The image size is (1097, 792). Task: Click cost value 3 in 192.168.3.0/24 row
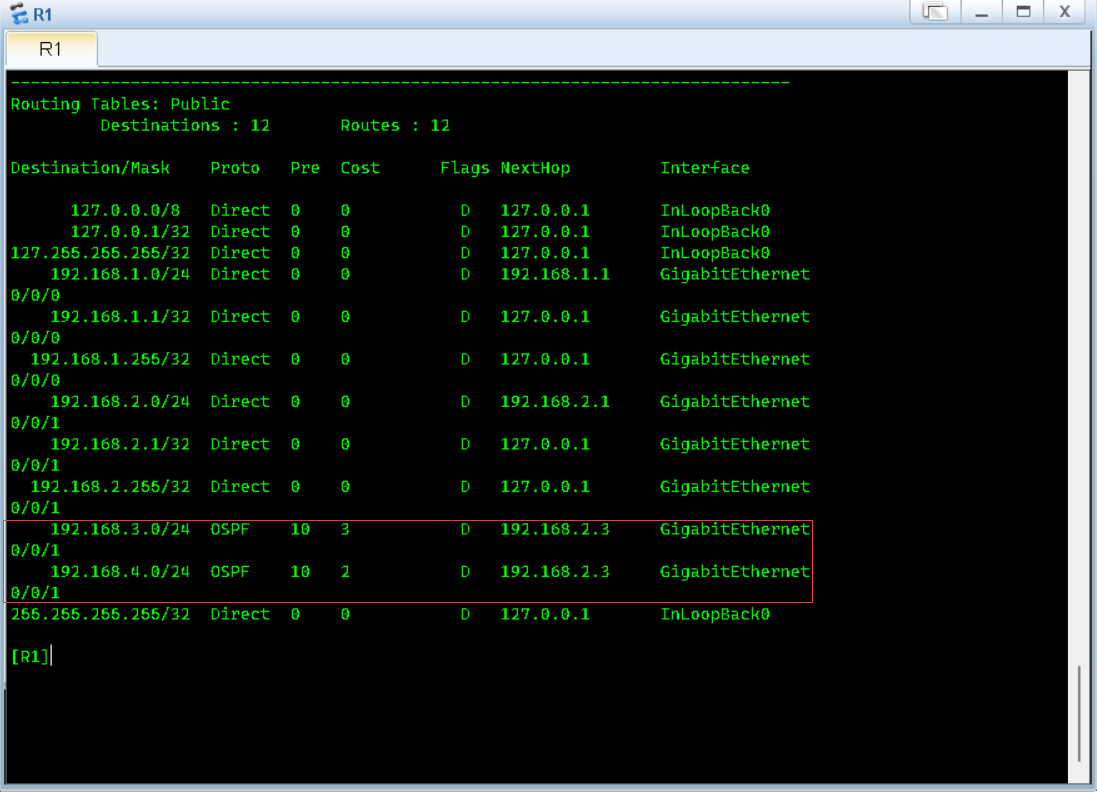coord(345,529)
